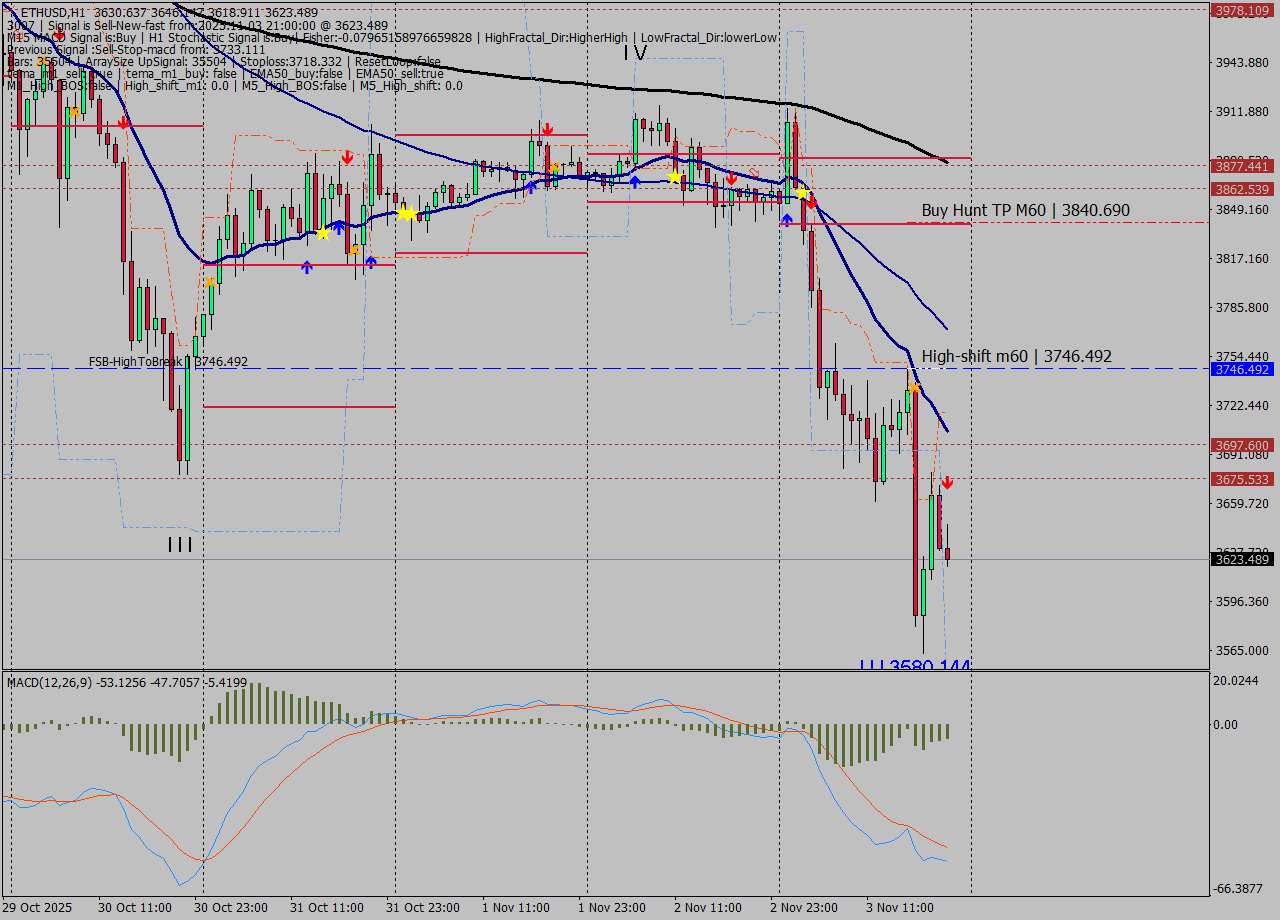Click the black III wave label near the bottom left
The image size is (1280, 920).
[180, 545]
